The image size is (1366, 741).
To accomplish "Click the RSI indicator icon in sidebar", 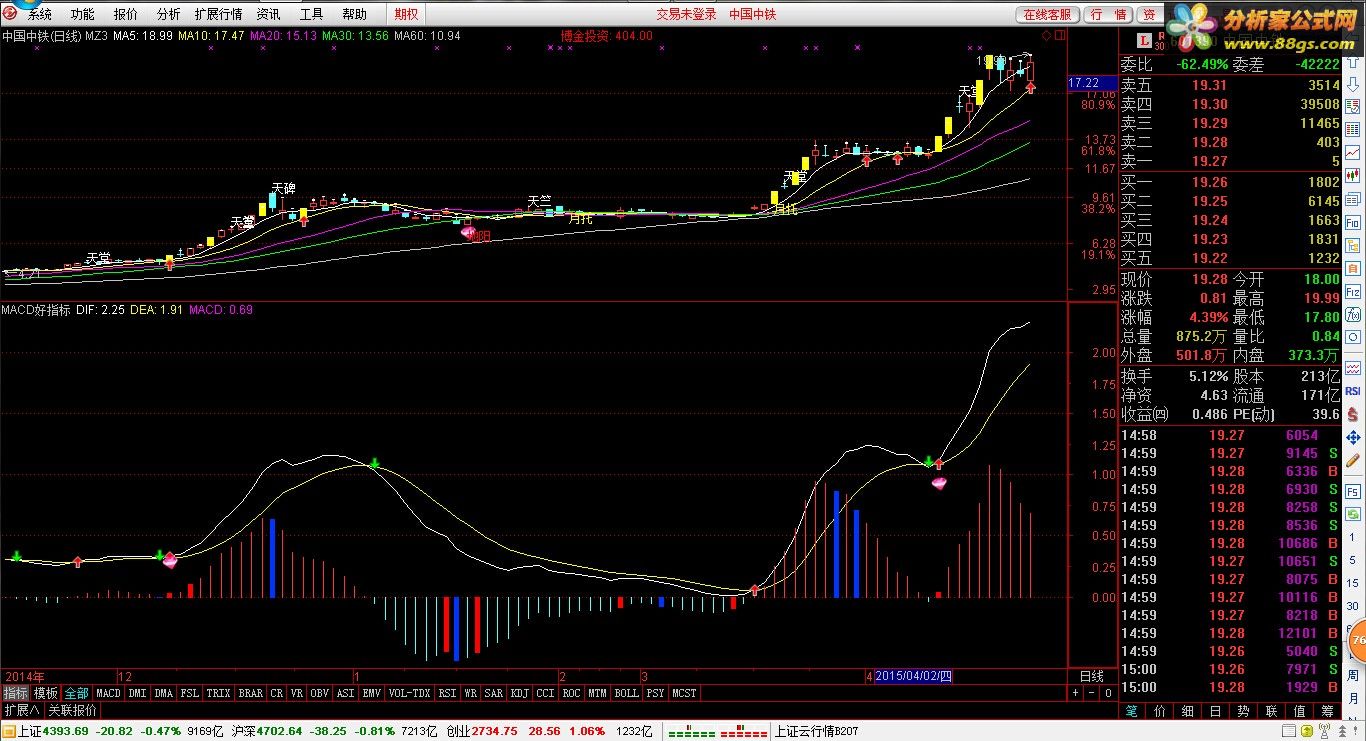I will [1353, 391].
